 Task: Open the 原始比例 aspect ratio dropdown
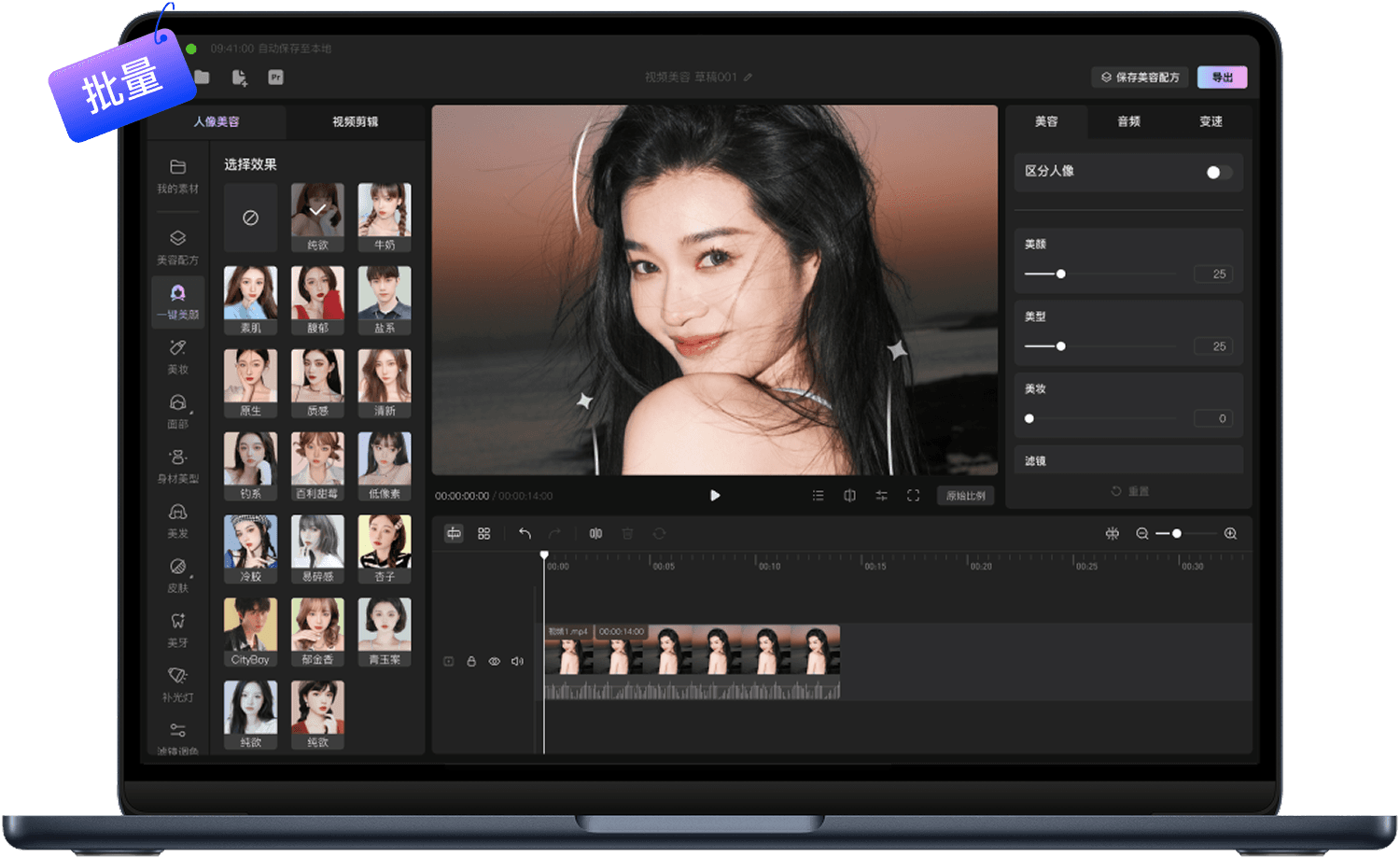(965, 496)
